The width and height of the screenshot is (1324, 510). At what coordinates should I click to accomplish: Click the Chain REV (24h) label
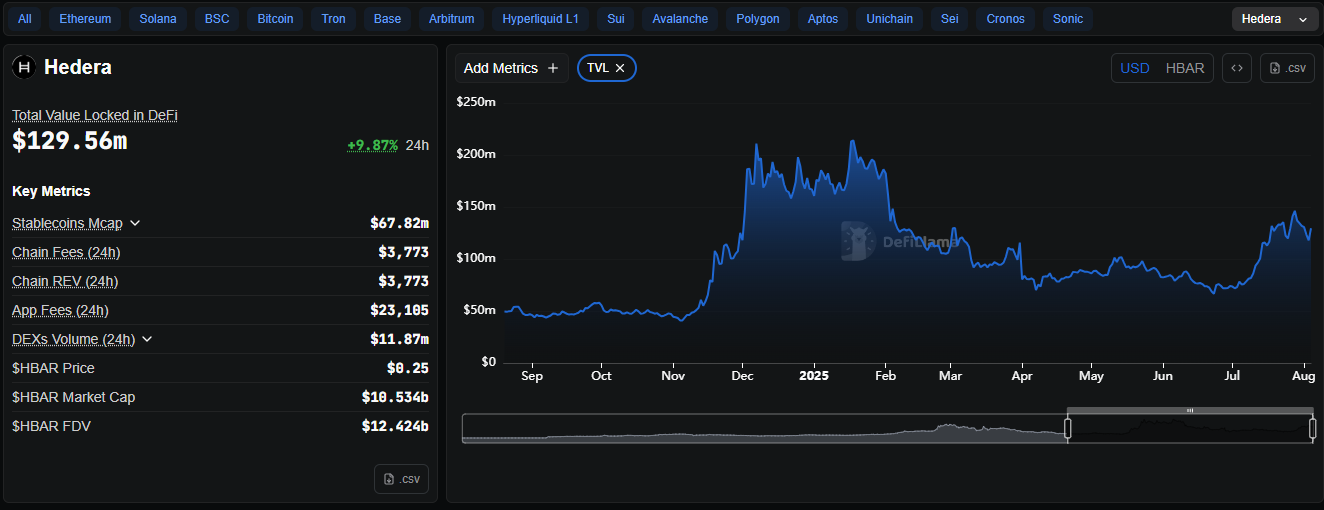click(x=65, y=281)
